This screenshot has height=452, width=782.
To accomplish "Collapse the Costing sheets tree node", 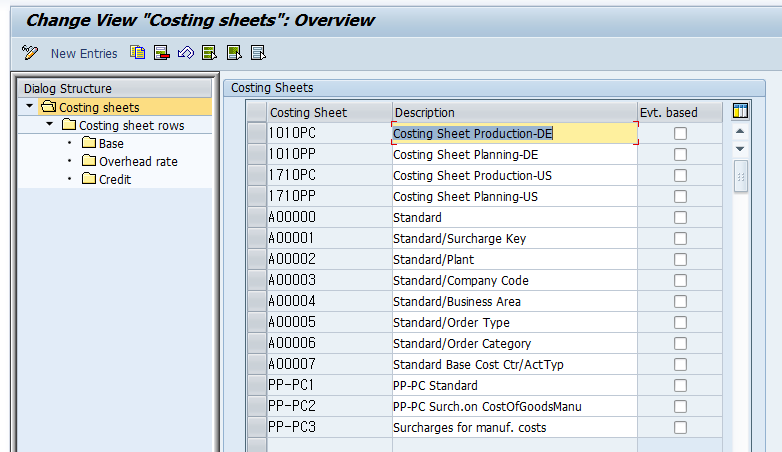I will point(29,106).
